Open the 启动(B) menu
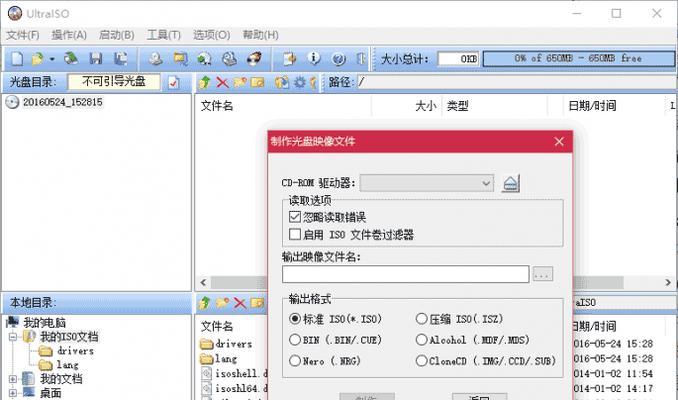Image resolution: width=678 pixels, height=400 pixels. coord(117,35)
